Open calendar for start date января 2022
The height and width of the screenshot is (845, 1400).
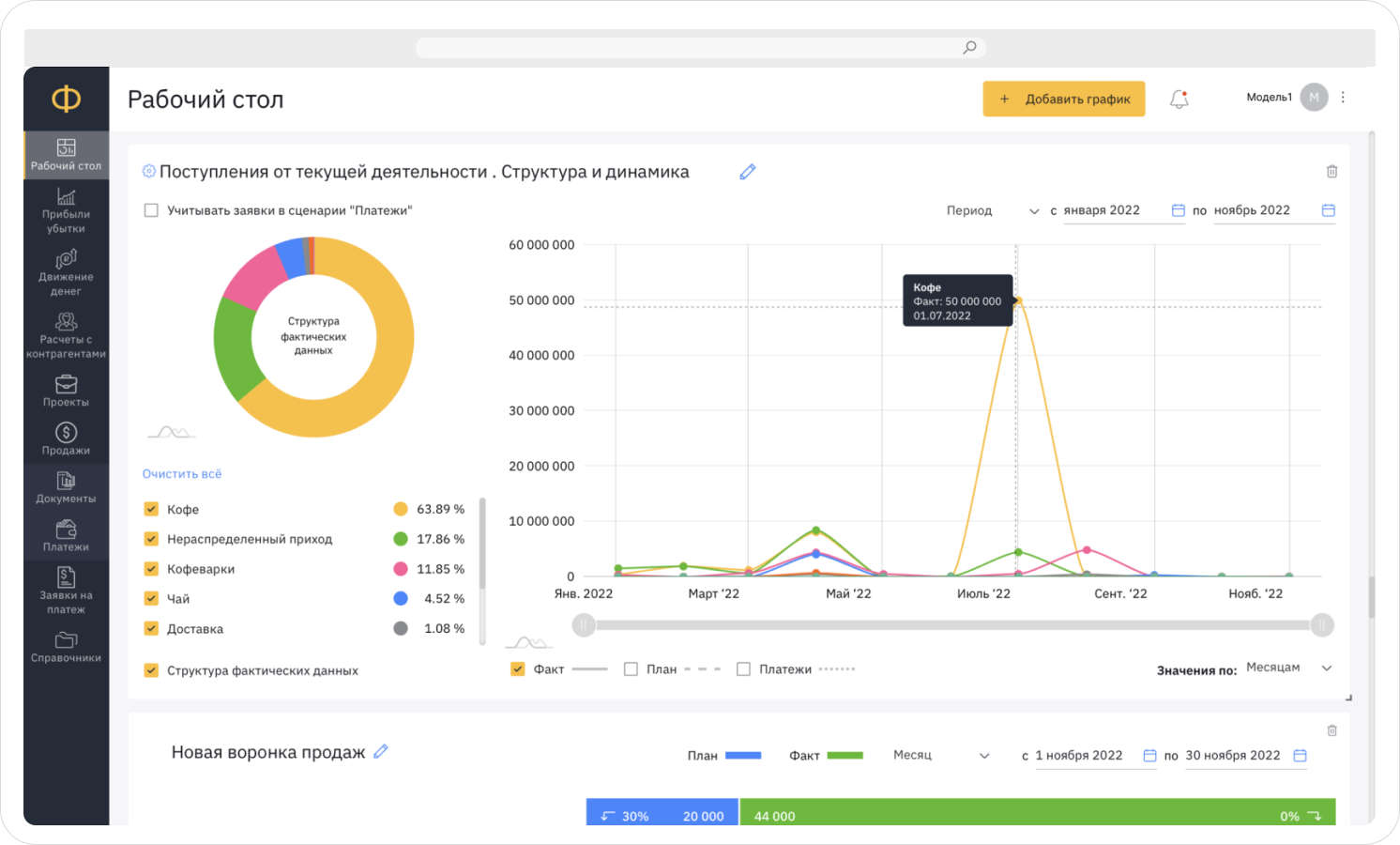click(1179, 210)
